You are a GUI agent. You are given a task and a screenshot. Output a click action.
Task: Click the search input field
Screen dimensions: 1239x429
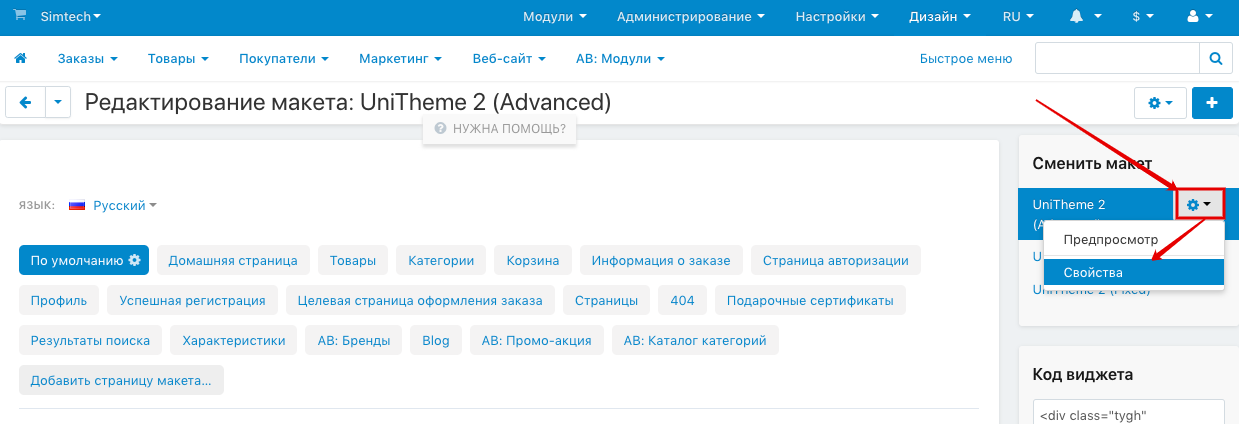(1118, 59)
